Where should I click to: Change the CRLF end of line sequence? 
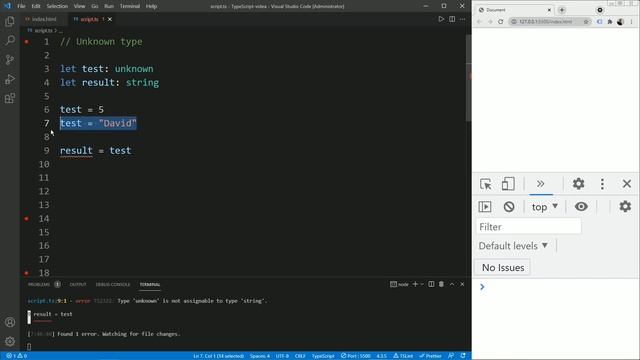pos(300,356)
